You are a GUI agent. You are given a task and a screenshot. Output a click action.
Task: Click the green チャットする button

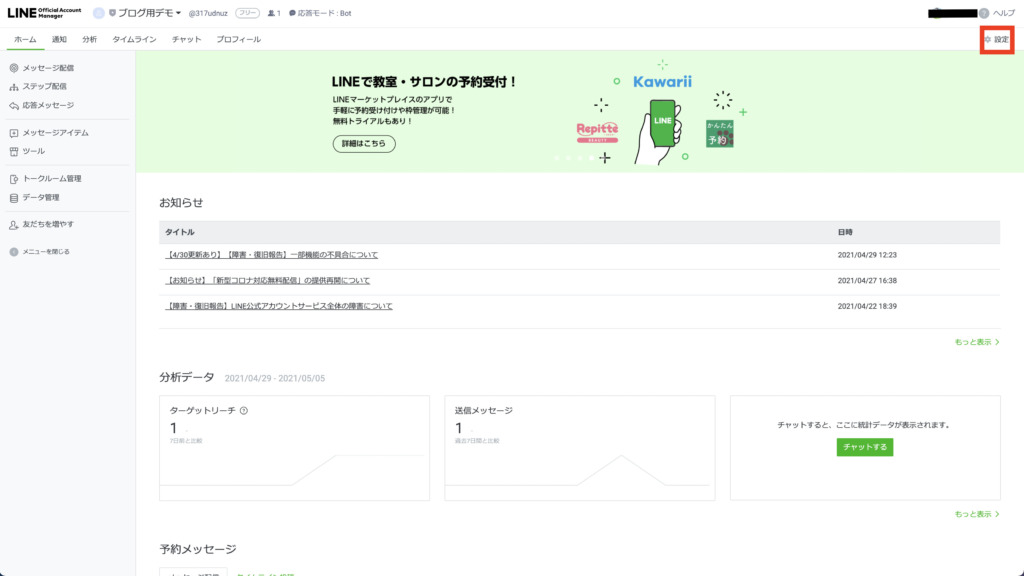tap(864, 447)
